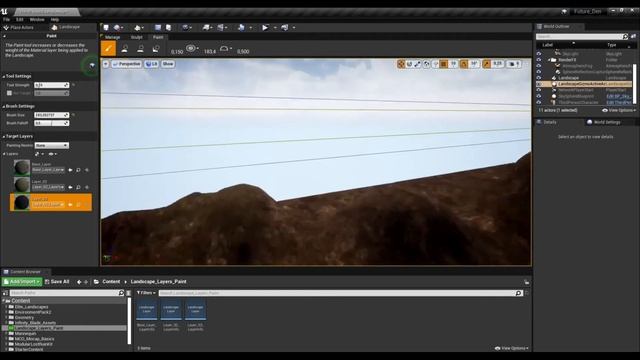Click the Brush Size value slider
Screen dimensions: 640x360
51,115
